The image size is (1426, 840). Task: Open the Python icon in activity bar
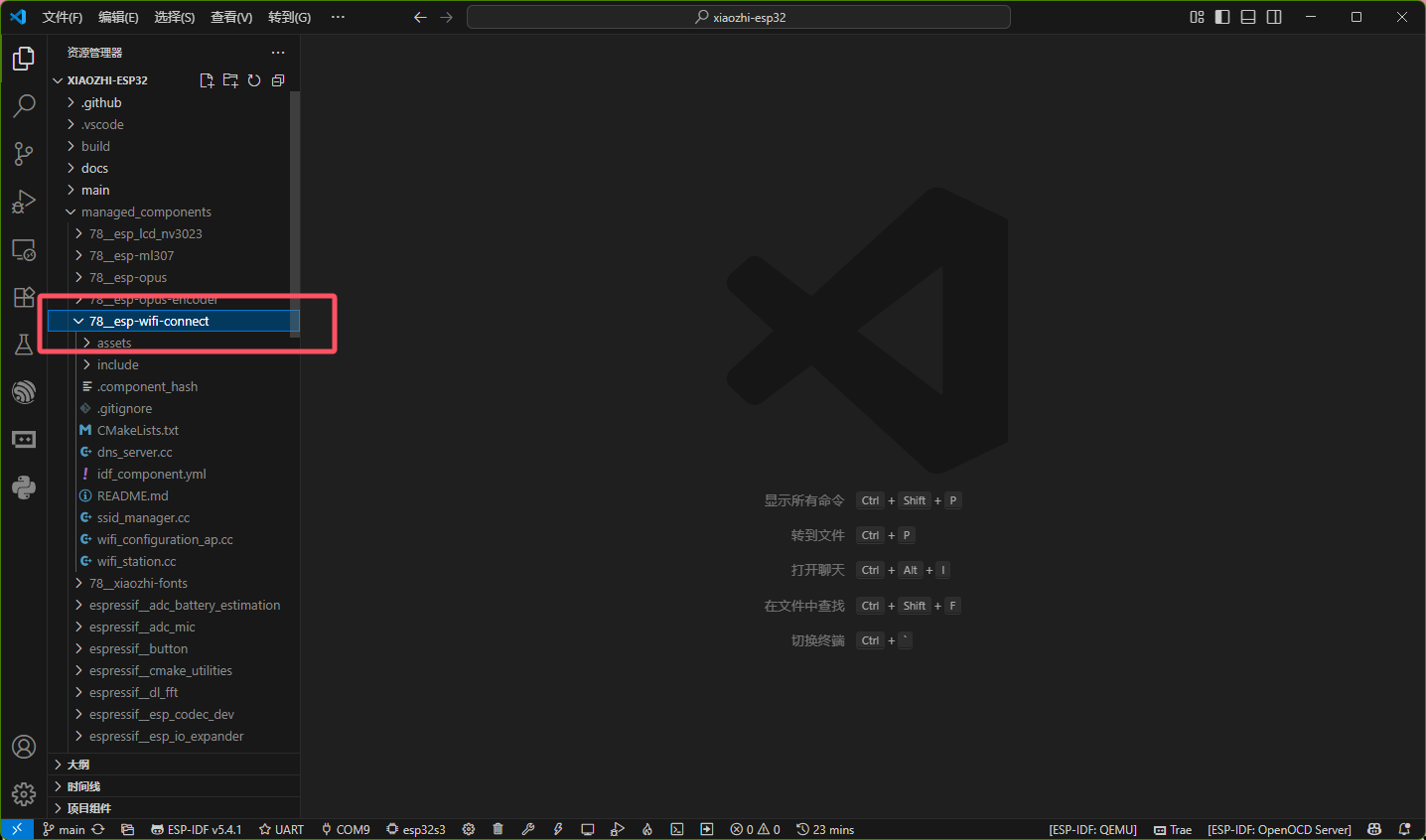point(24,488)
